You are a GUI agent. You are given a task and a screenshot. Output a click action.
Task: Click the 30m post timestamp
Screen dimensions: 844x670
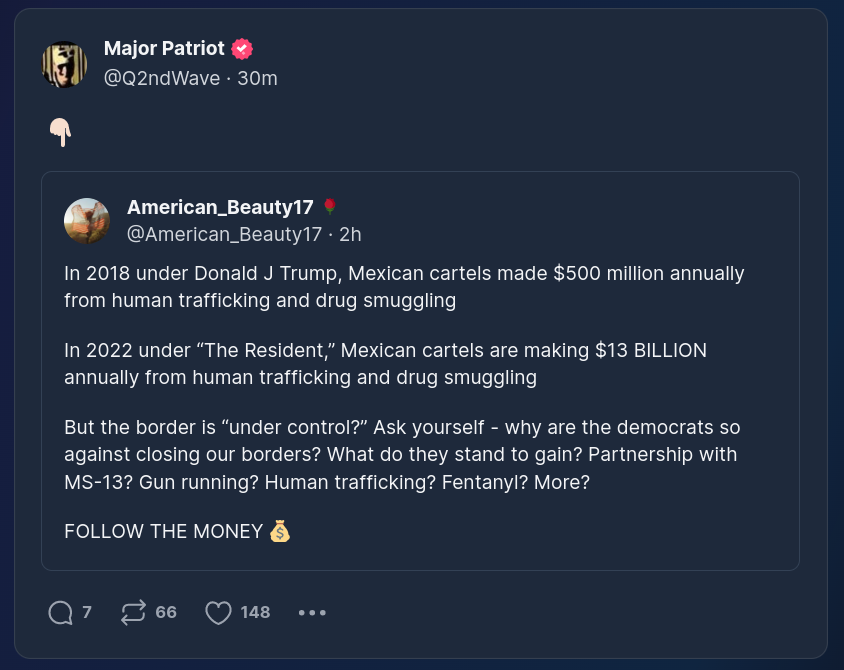tap(257, 78)
